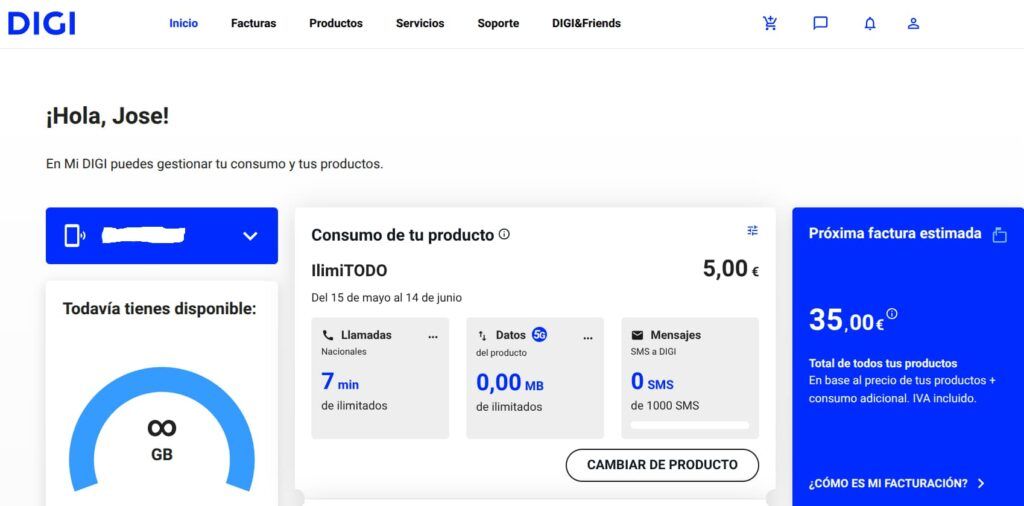Open Llamadas more options menu

pos(432,337)
